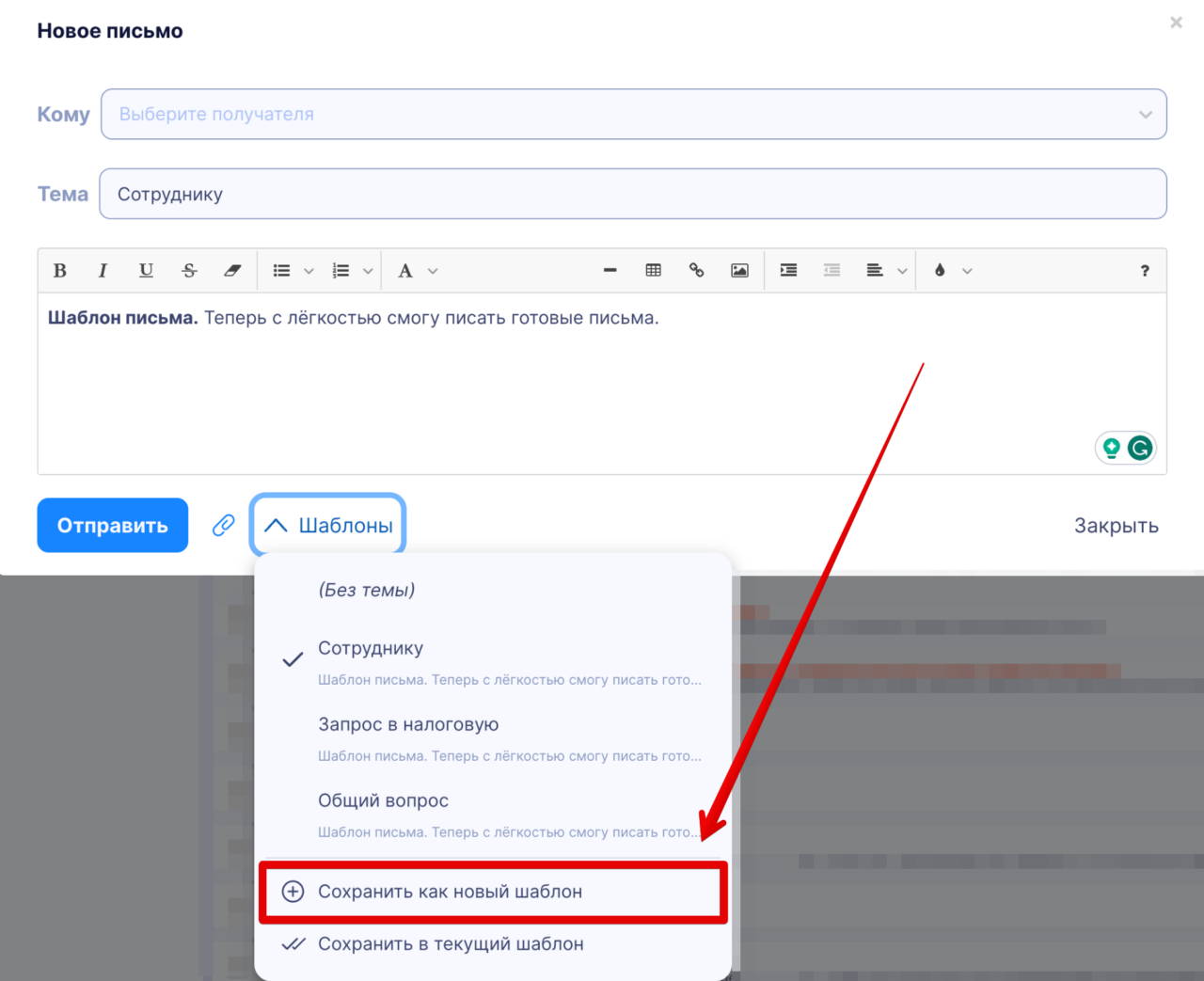1204x981 pixels.
Task: Click the Тема subject input field
Action: click(x=633, y=194)
